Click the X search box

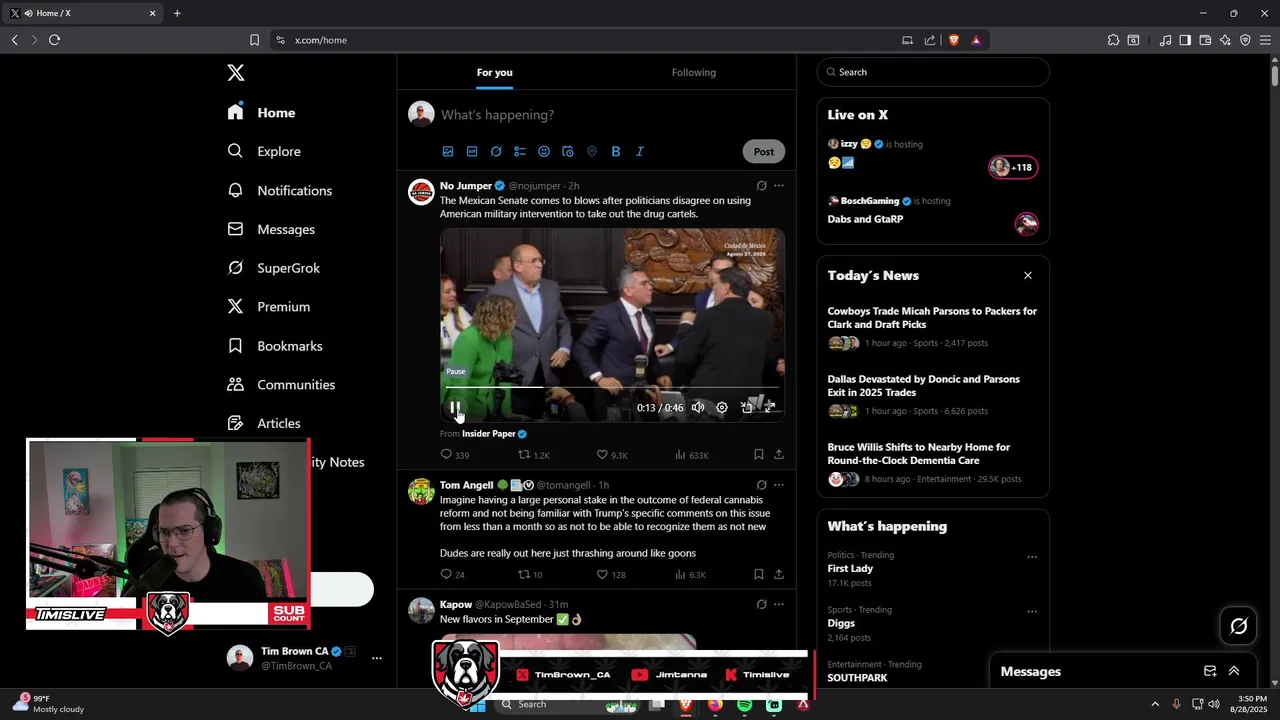point(933,72)
